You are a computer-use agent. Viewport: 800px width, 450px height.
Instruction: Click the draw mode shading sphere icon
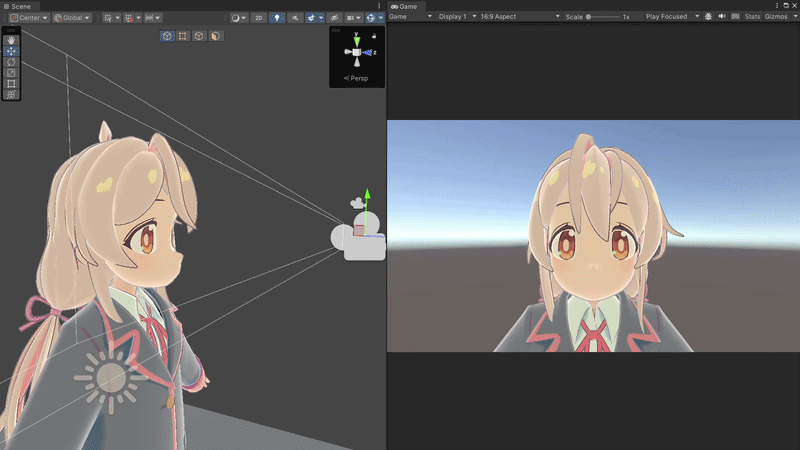point(235,18)
